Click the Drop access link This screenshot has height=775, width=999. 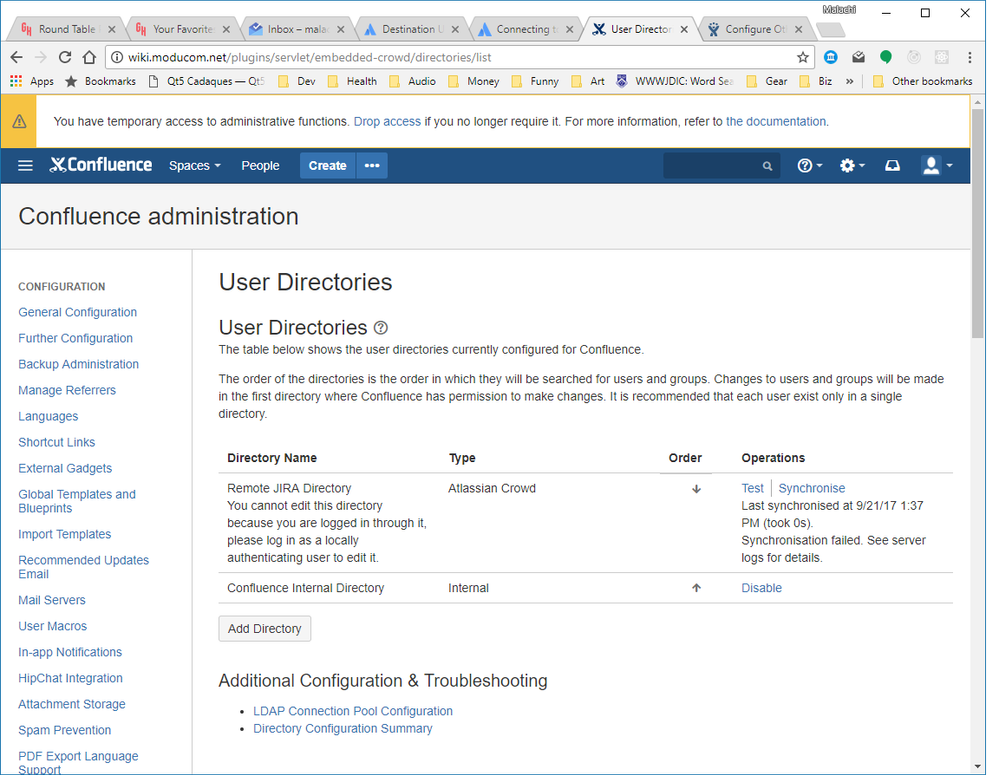tap(387, 122)
